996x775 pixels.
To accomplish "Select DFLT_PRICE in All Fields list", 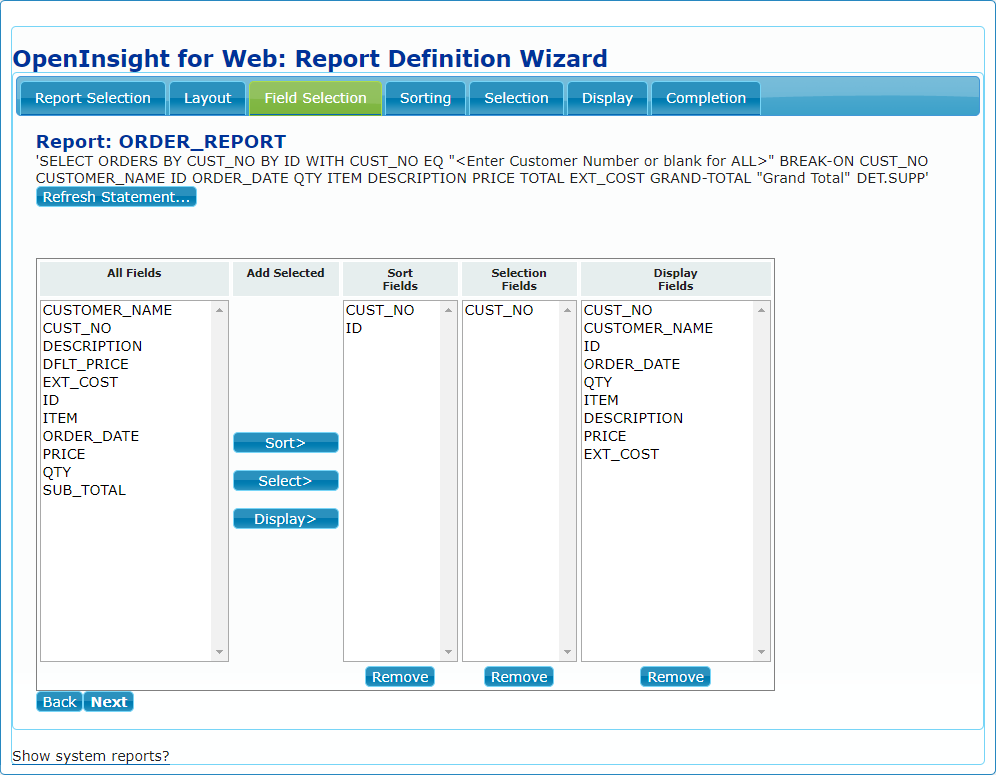I will pyautogui.click(x=126, y=364).
